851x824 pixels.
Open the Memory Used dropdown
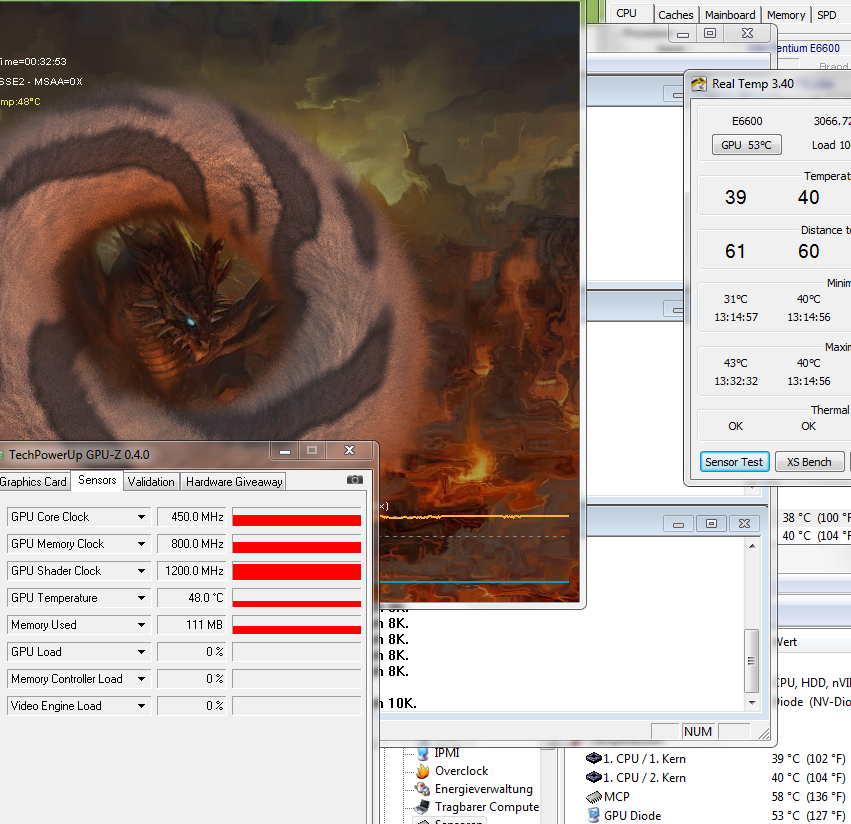click(x=141, y=625)
